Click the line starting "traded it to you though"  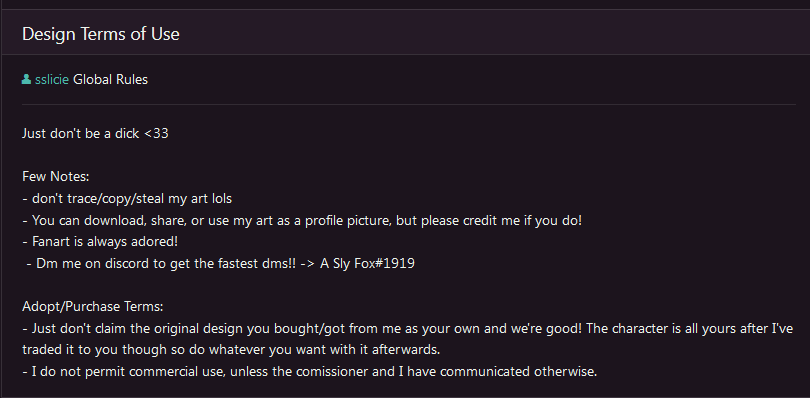(231, 350)
